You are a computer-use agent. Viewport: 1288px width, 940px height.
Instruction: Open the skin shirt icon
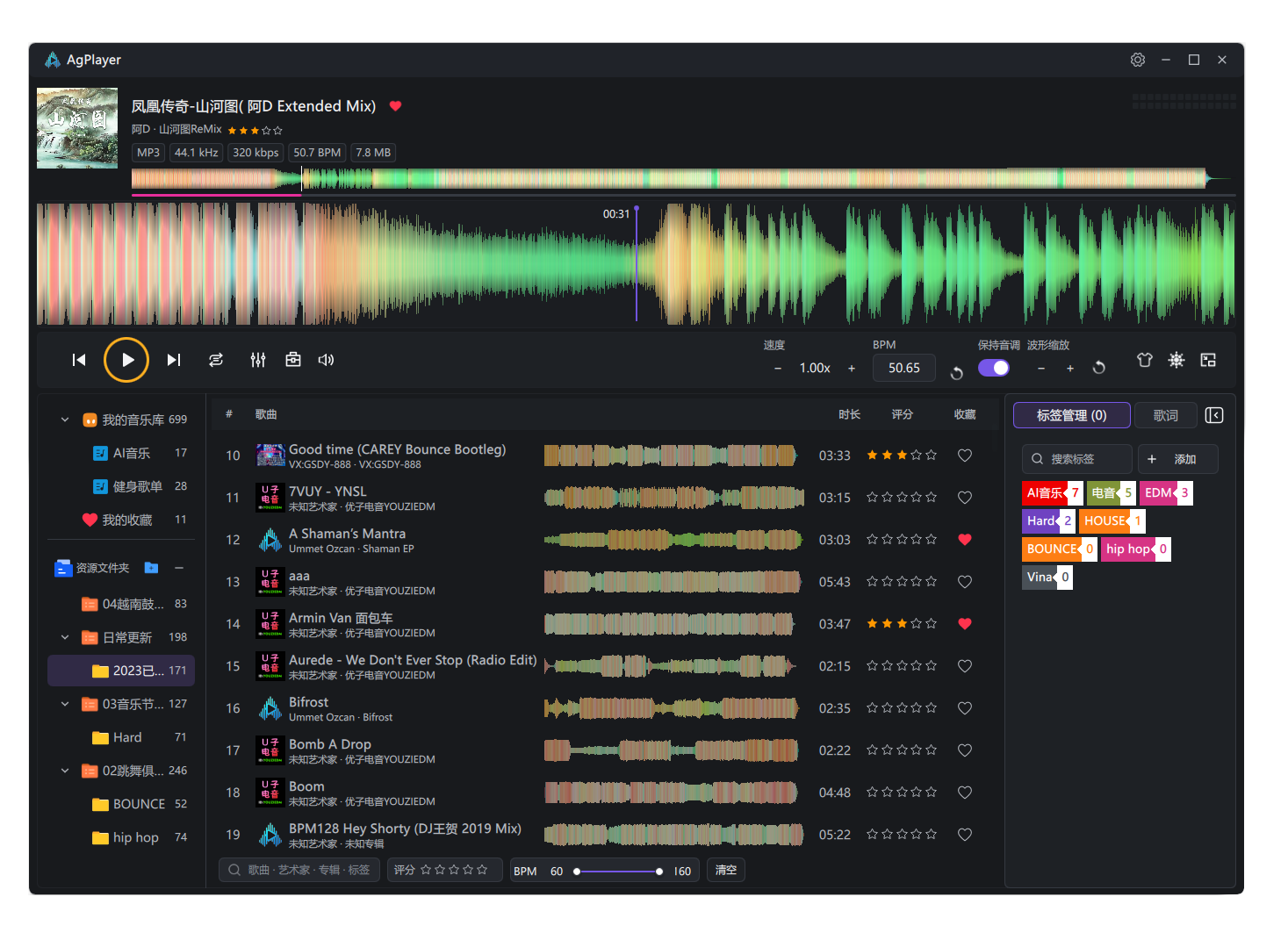1144,360
